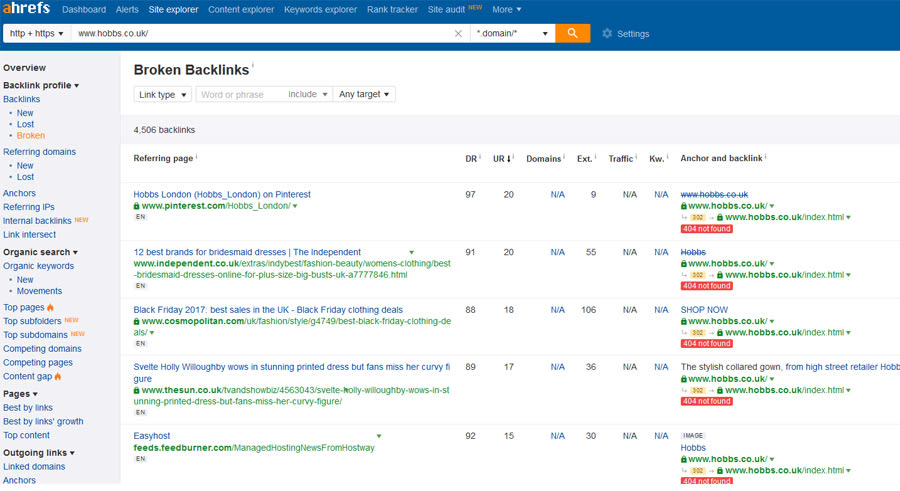The width and height of the screenshot is (900, 491).
Task: Click lock icon before www.pinterest.com URL
Action: click(137, 206)
